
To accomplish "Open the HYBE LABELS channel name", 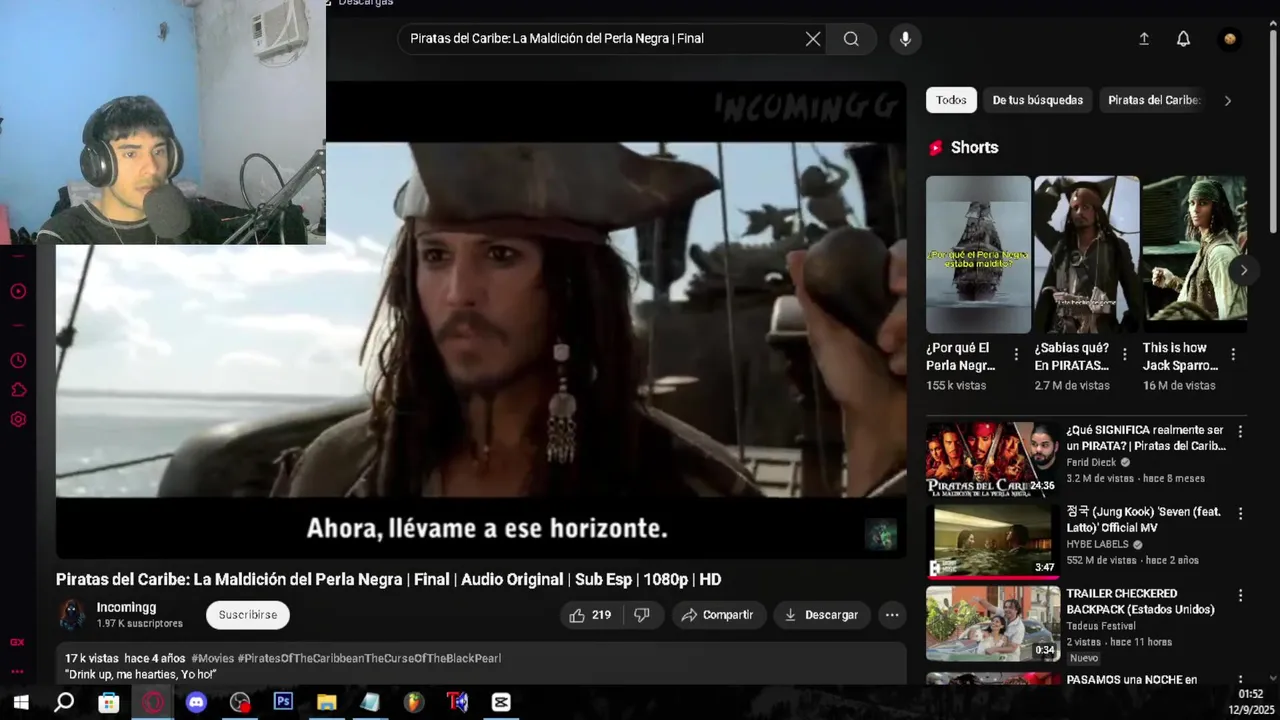I will coord(1097,545).
